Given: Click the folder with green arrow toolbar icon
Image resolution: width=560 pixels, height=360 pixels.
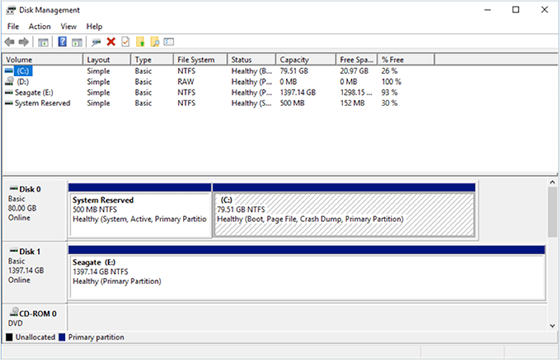Looking at the screenshot, I should pyautogui.click(x=140, y=42).
